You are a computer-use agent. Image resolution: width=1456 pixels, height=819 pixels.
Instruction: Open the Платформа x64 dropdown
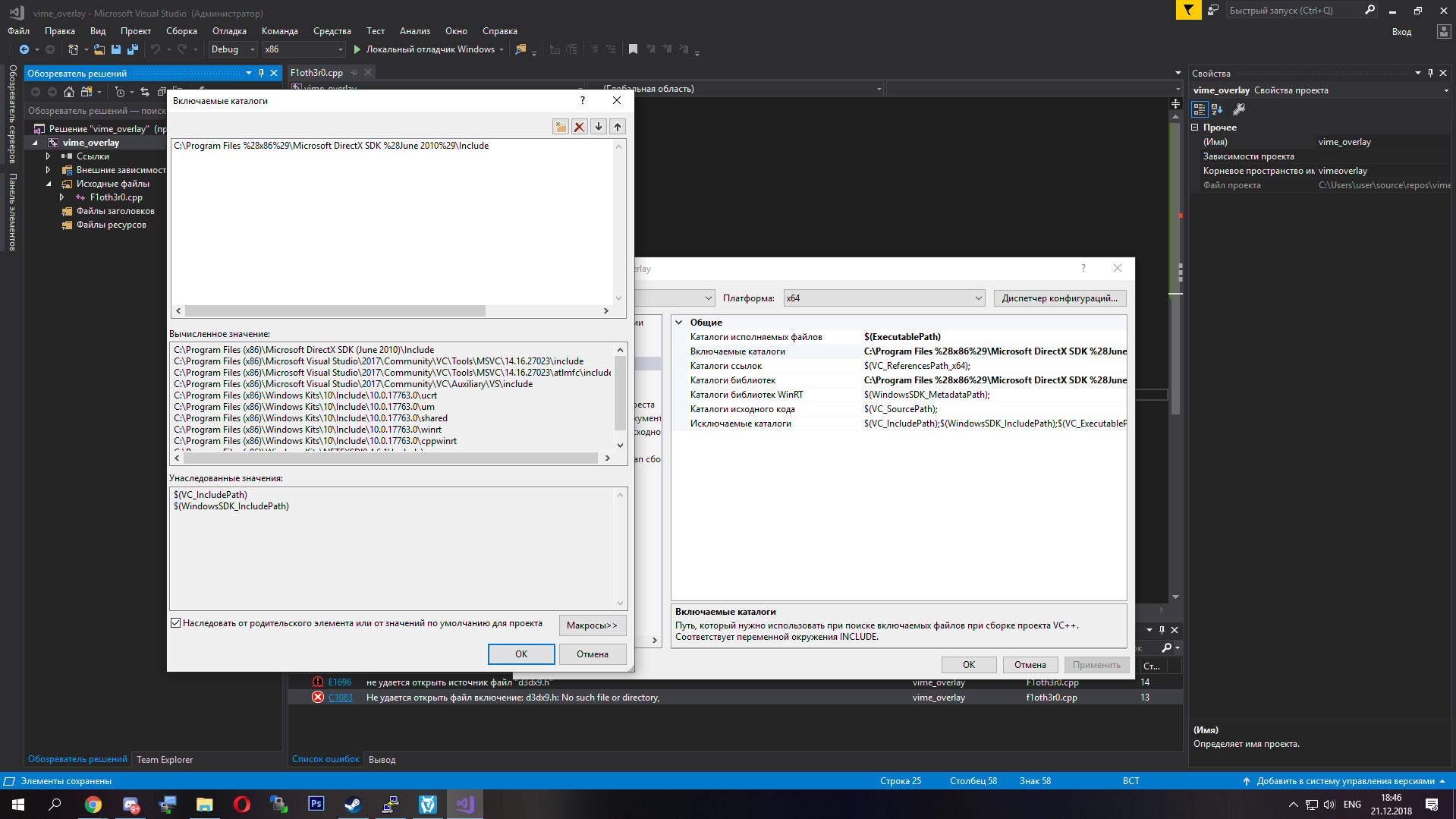tap(884, 298)
